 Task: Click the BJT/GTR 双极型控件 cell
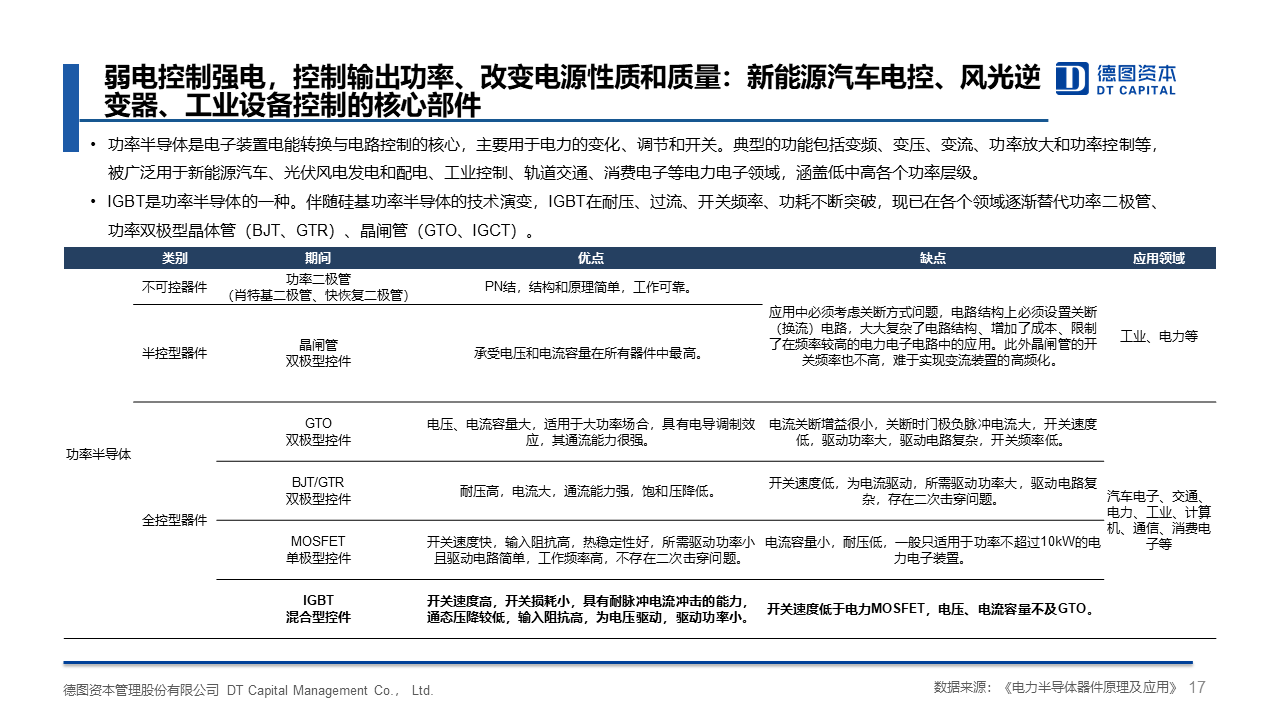pos(318,490)
